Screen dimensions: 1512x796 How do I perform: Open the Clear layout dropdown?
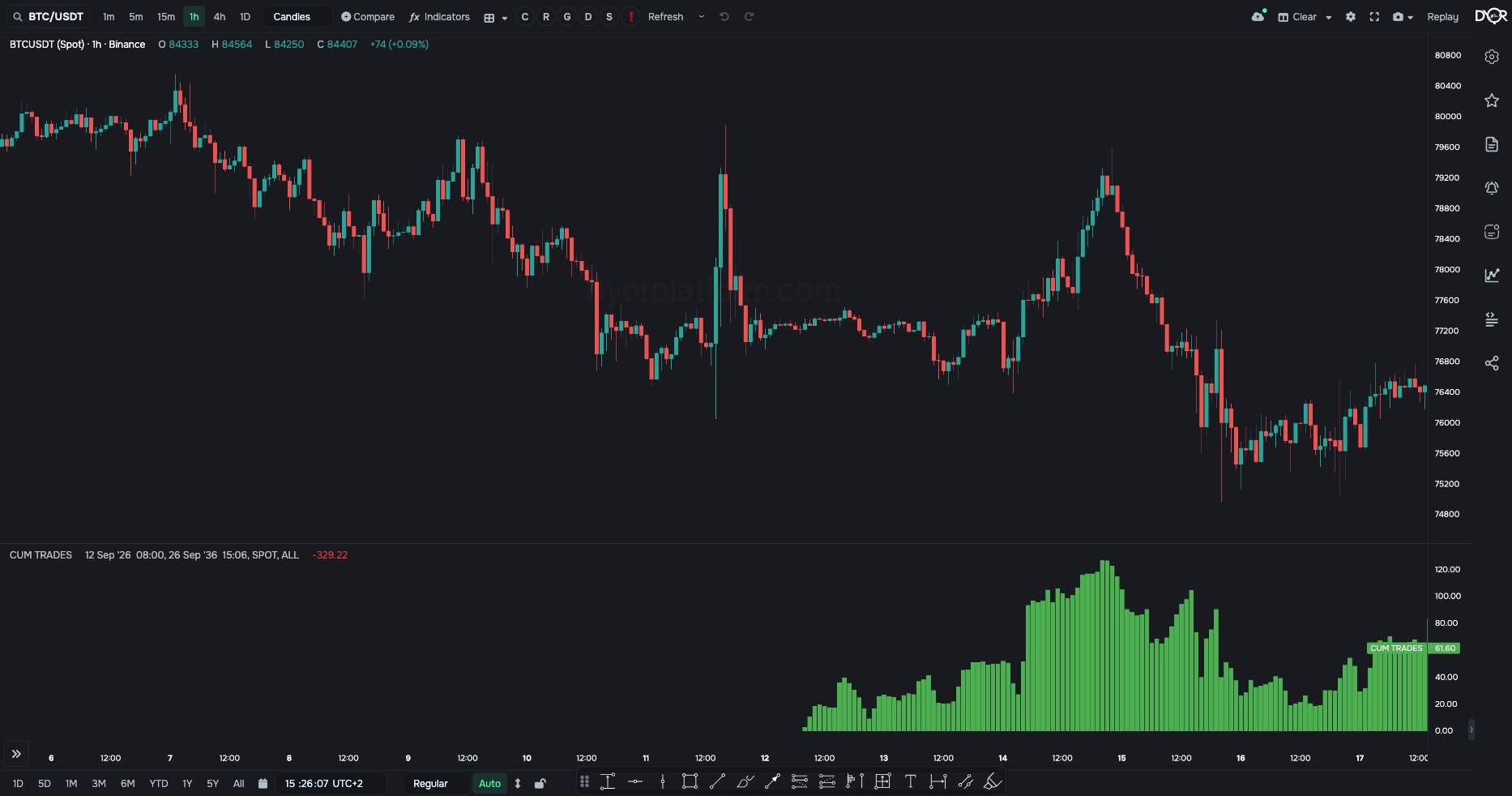pyautogui.click(x=1305, y=17)
